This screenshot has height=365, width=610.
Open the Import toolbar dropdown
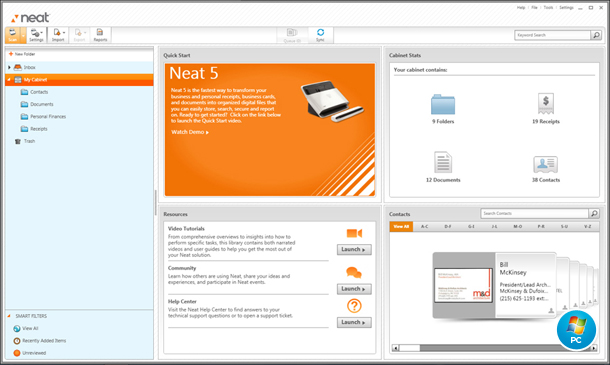[x=58, y=35]
